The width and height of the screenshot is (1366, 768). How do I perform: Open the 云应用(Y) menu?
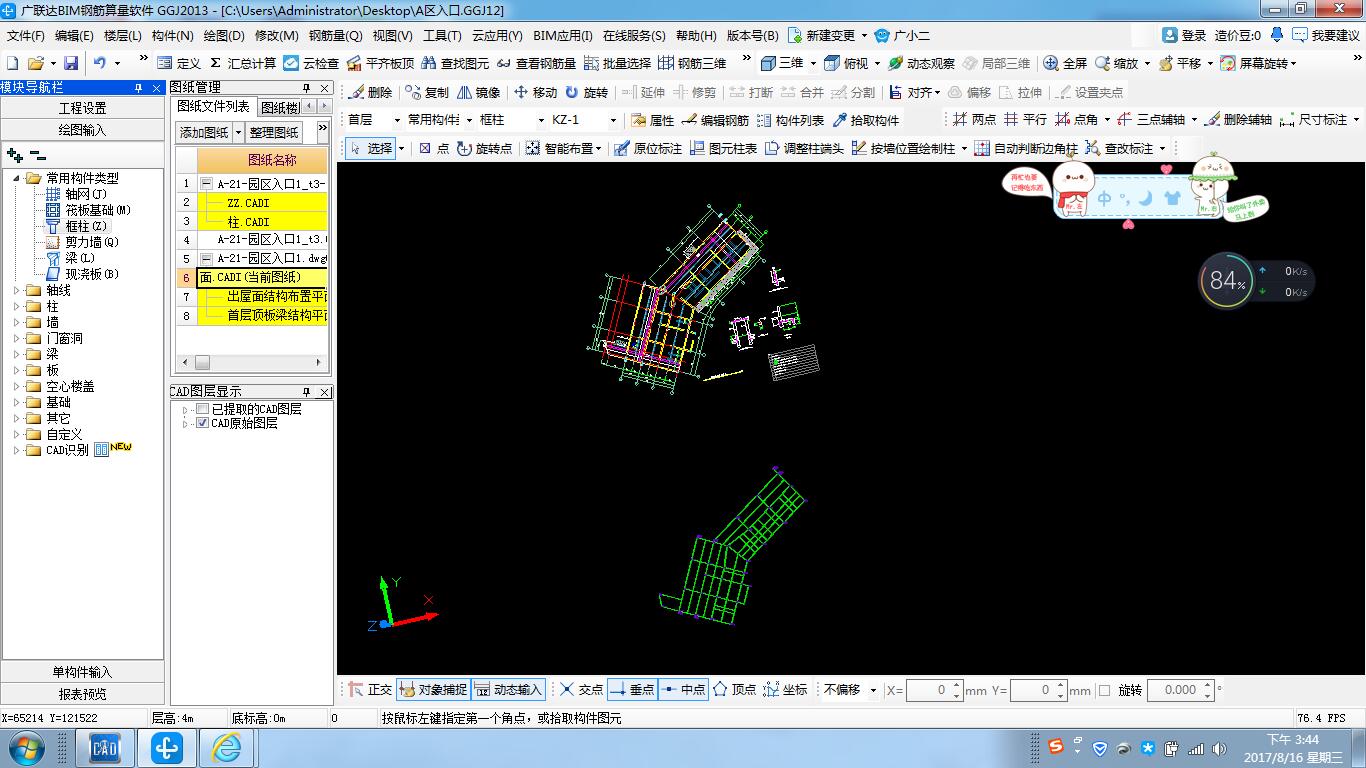pos(497,35)
